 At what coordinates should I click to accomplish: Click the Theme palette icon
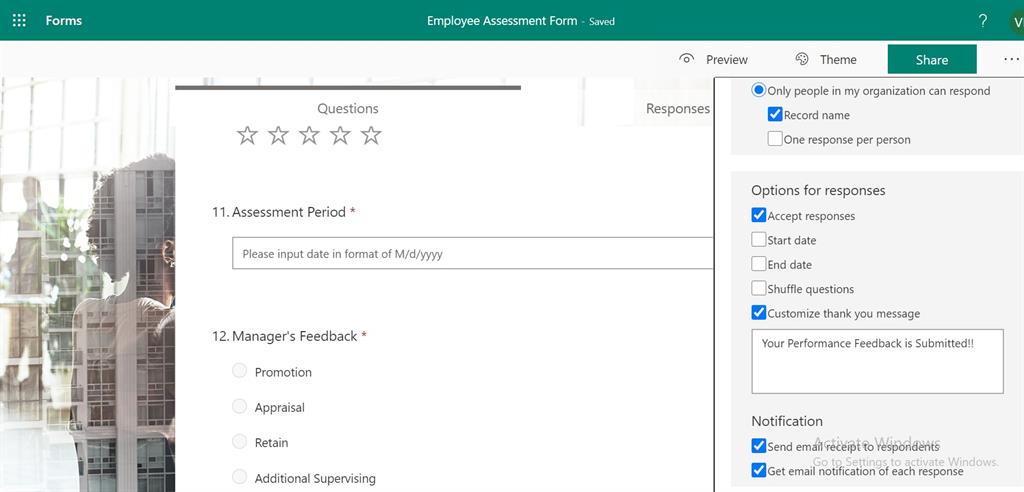(802, 59)
